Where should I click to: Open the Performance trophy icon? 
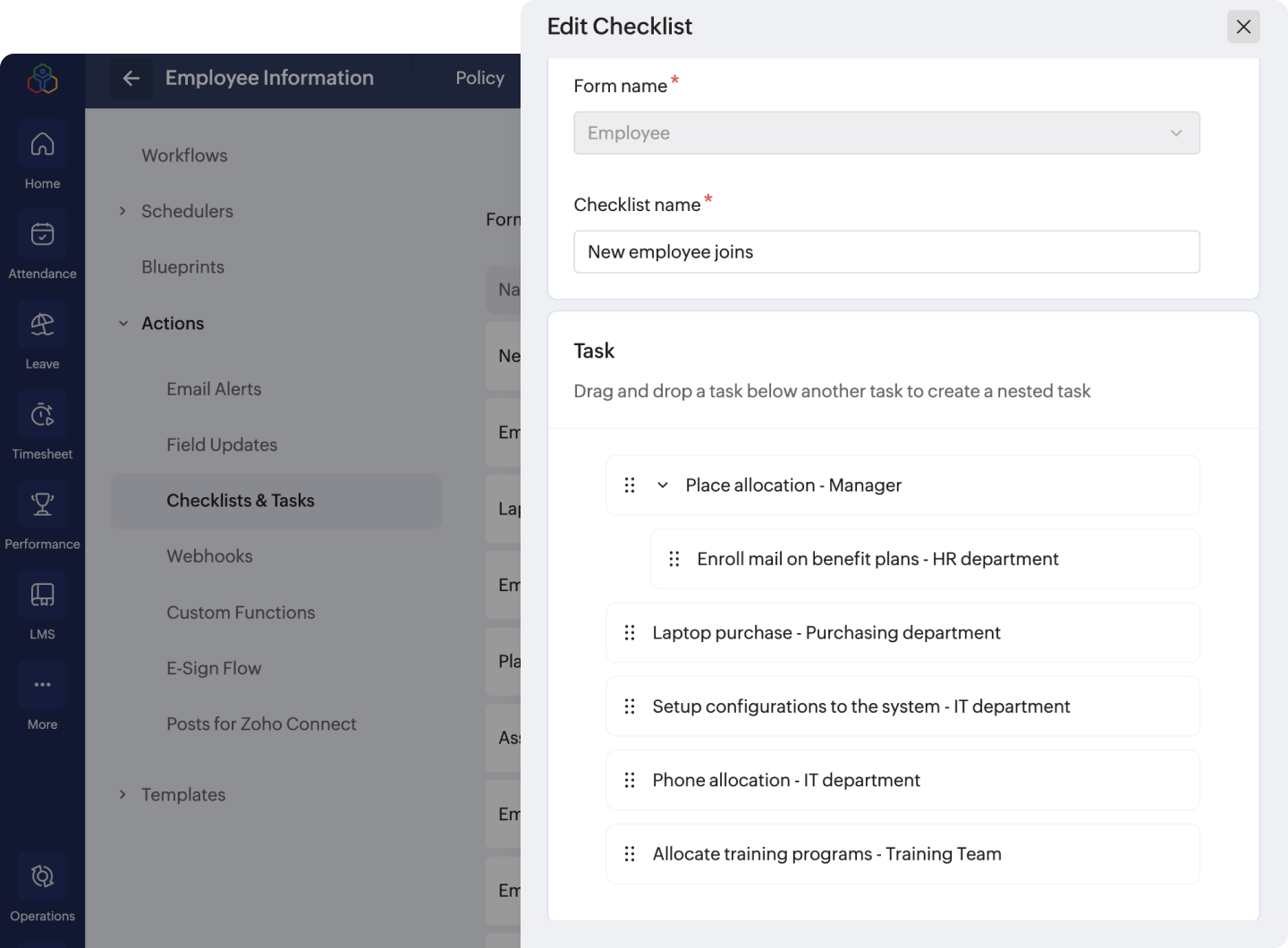pyautogui.click(x=42, y=504)
